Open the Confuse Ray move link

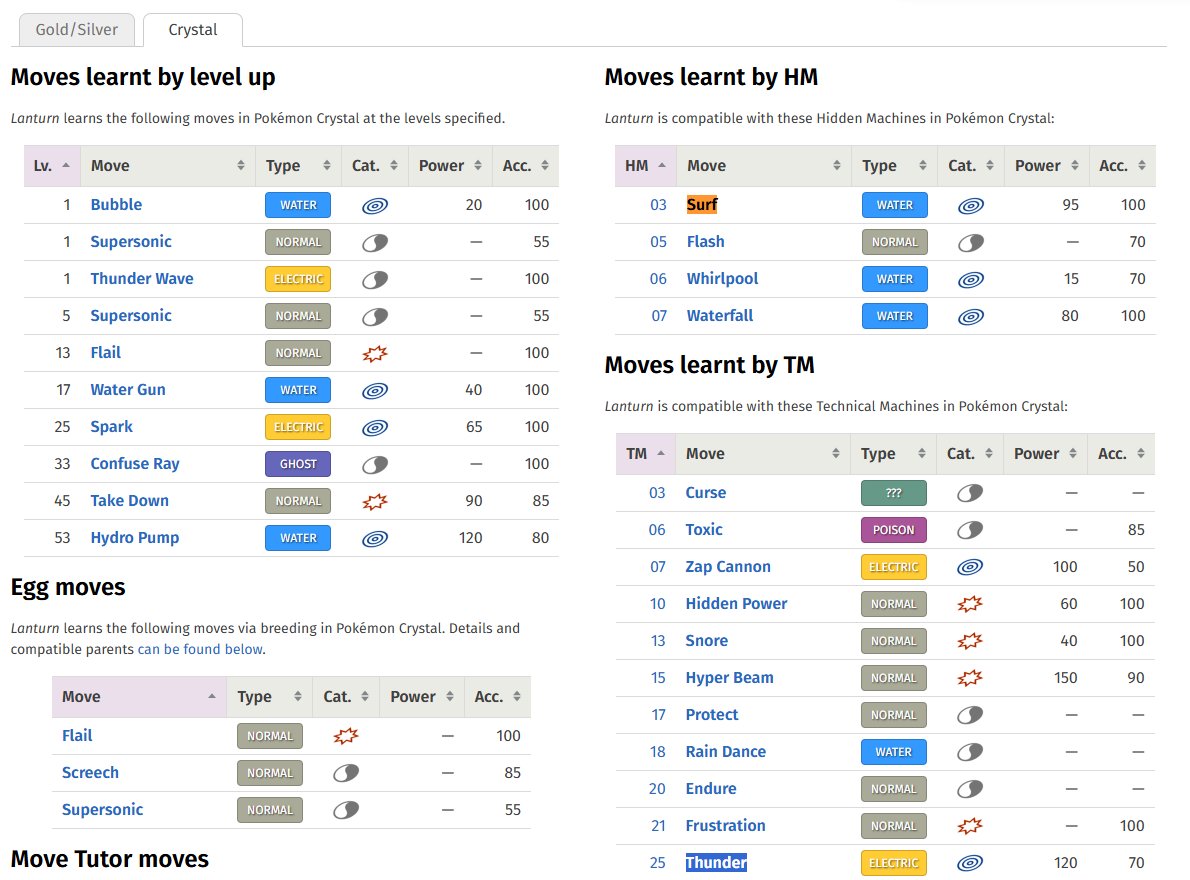click(135, 464)
